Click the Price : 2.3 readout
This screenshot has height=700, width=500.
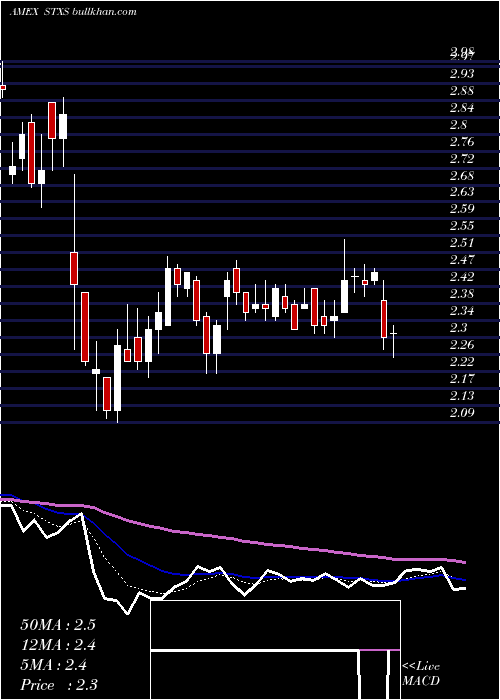tap(59, 685)
